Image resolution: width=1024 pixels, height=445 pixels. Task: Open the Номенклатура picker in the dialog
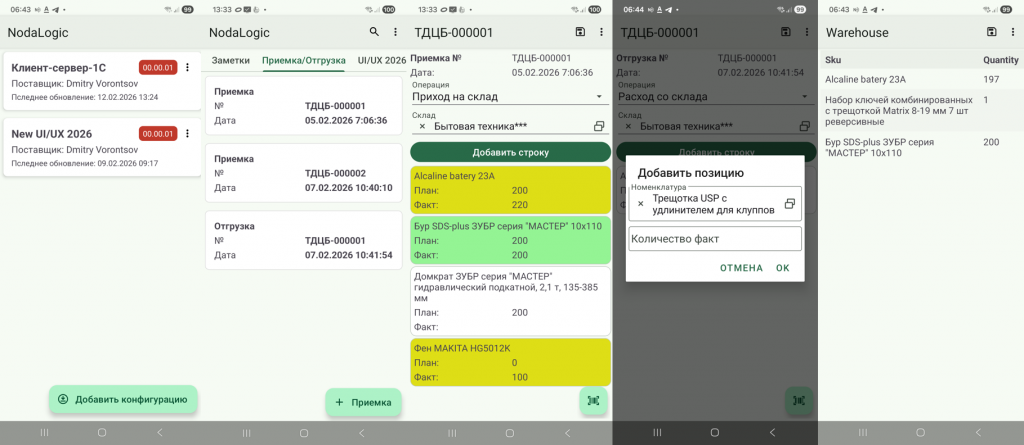(x=790, y=204)
